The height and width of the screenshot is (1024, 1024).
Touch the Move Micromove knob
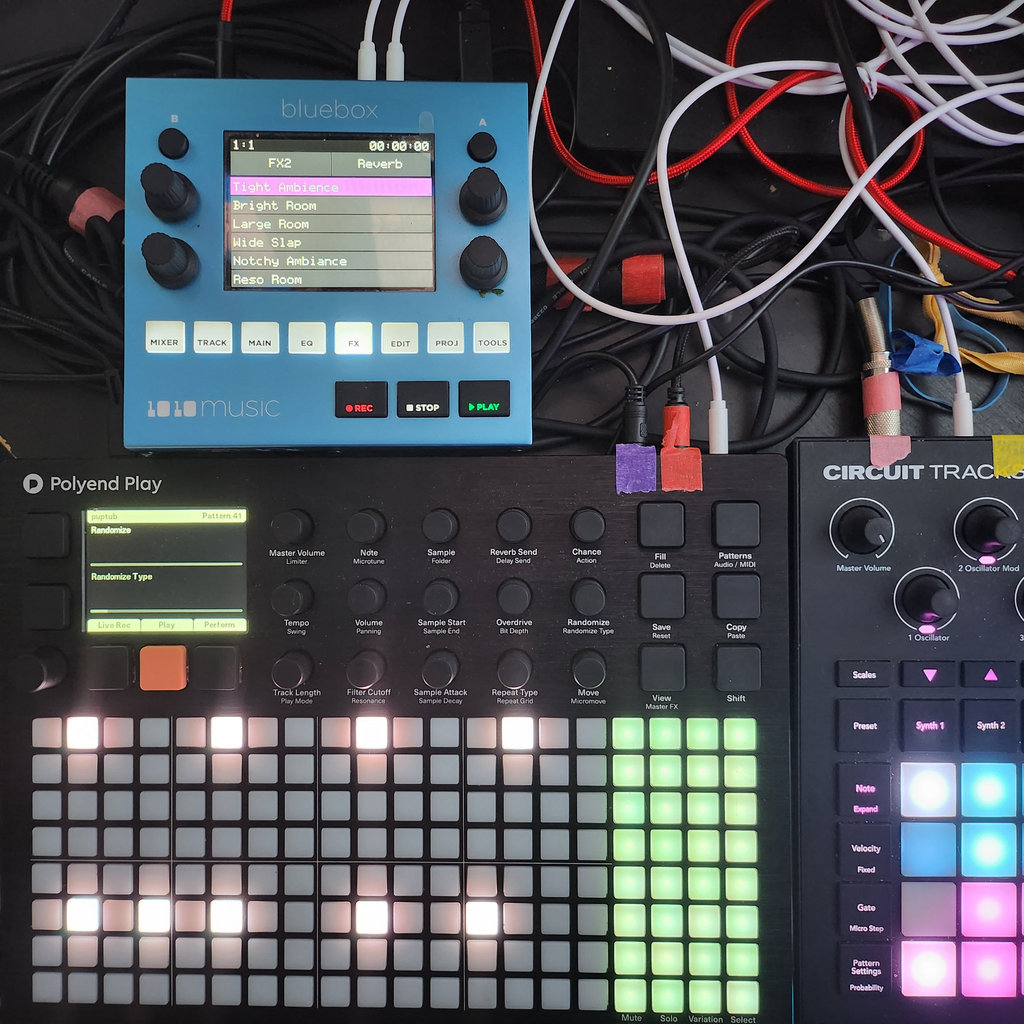pyautogui.click(x=589, y=668)
